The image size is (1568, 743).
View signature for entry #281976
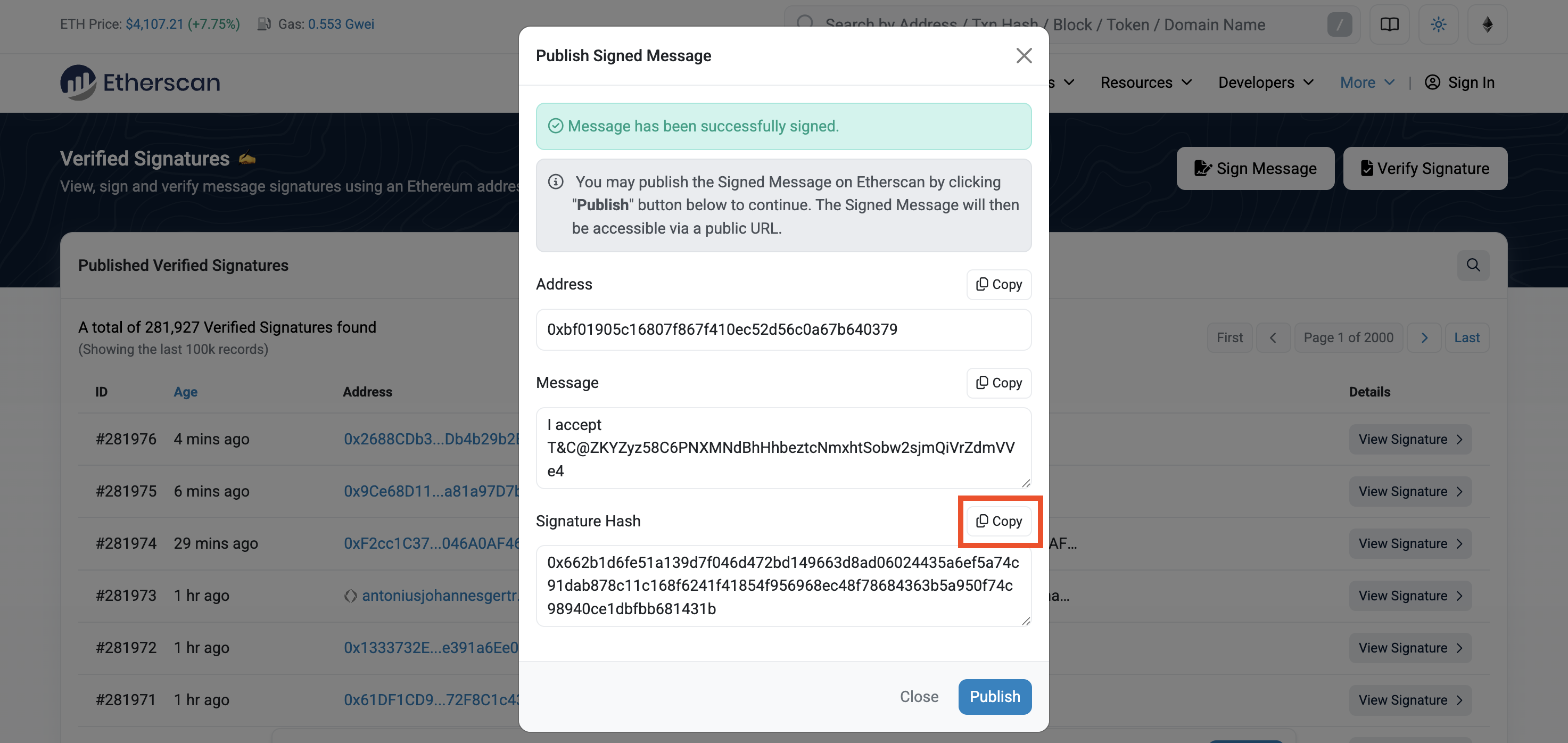[x=1410, y=439]
